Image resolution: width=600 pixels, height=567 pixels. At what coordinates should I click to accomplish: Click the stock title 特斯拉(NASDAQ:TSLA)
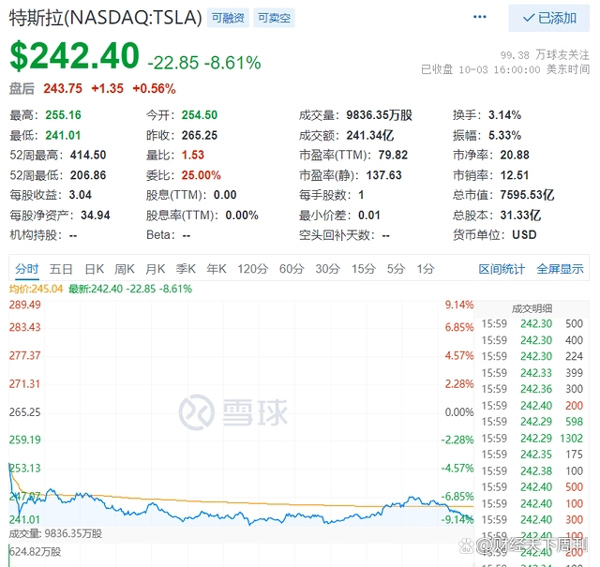click(x=106, y=18)
